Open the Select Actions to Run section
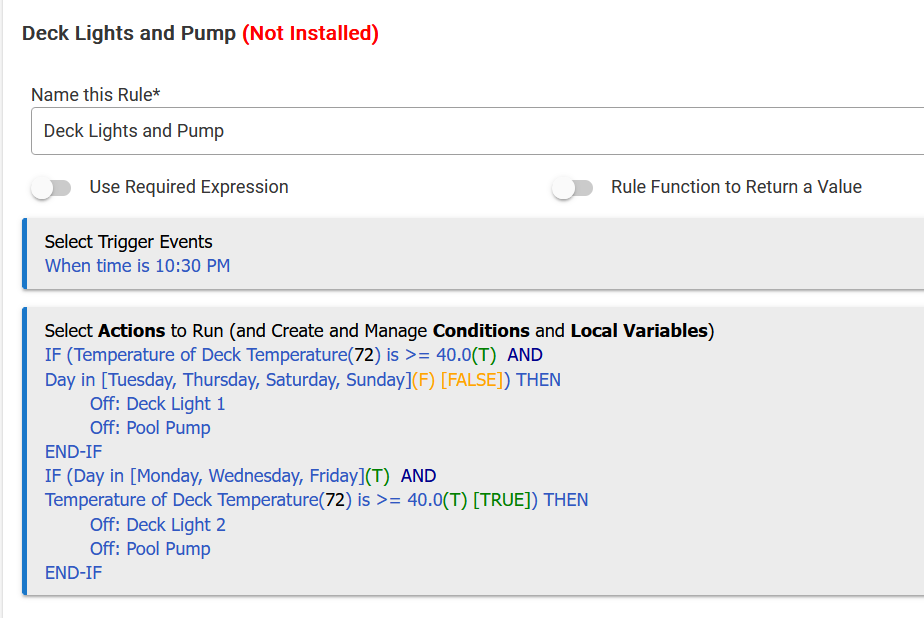Screen dimensions: 924x618 pyautogui.click(x=379, y=331)
